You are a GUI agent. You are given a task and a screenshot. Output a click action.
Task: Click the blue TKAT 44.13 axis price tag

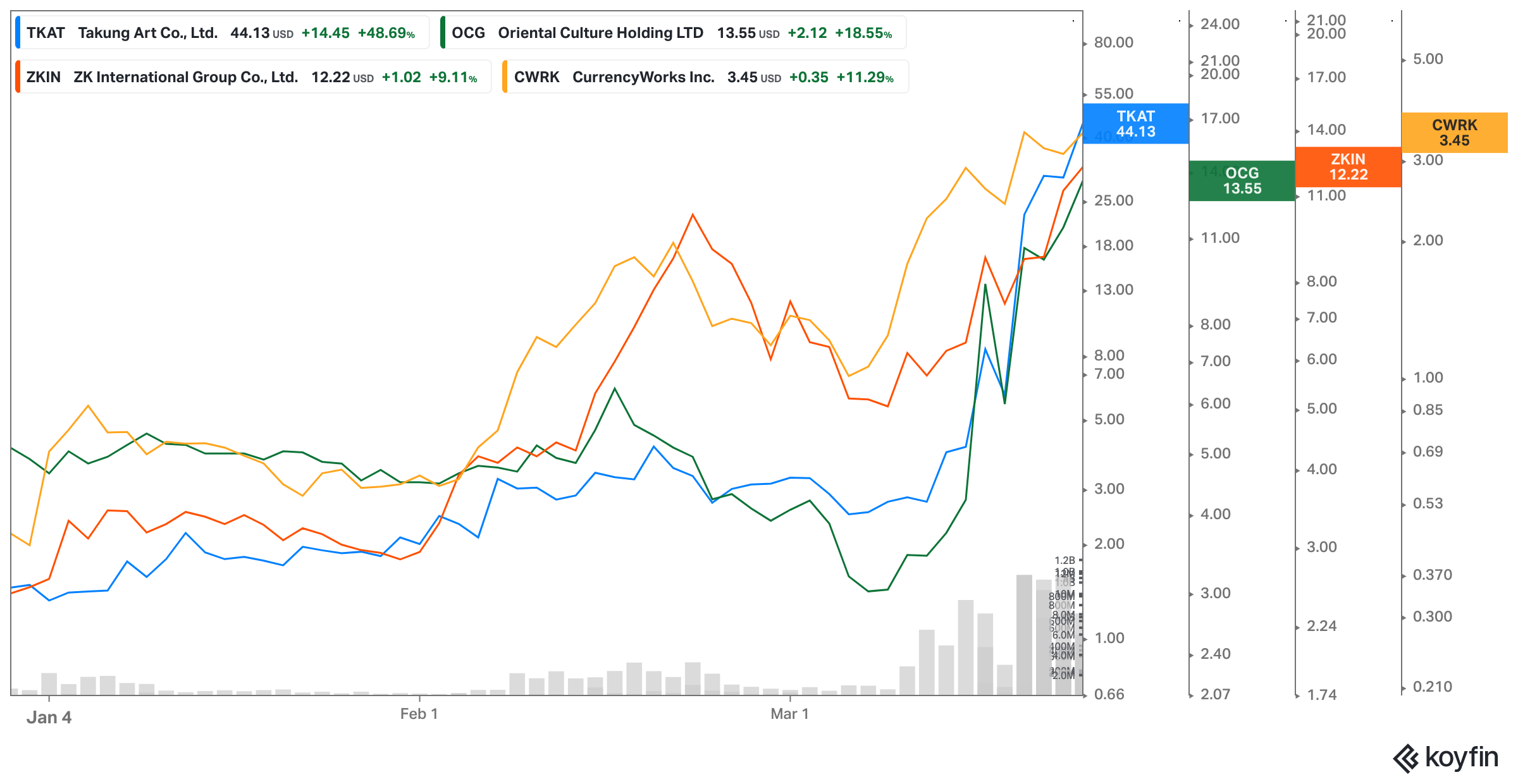coord(1135,124)
